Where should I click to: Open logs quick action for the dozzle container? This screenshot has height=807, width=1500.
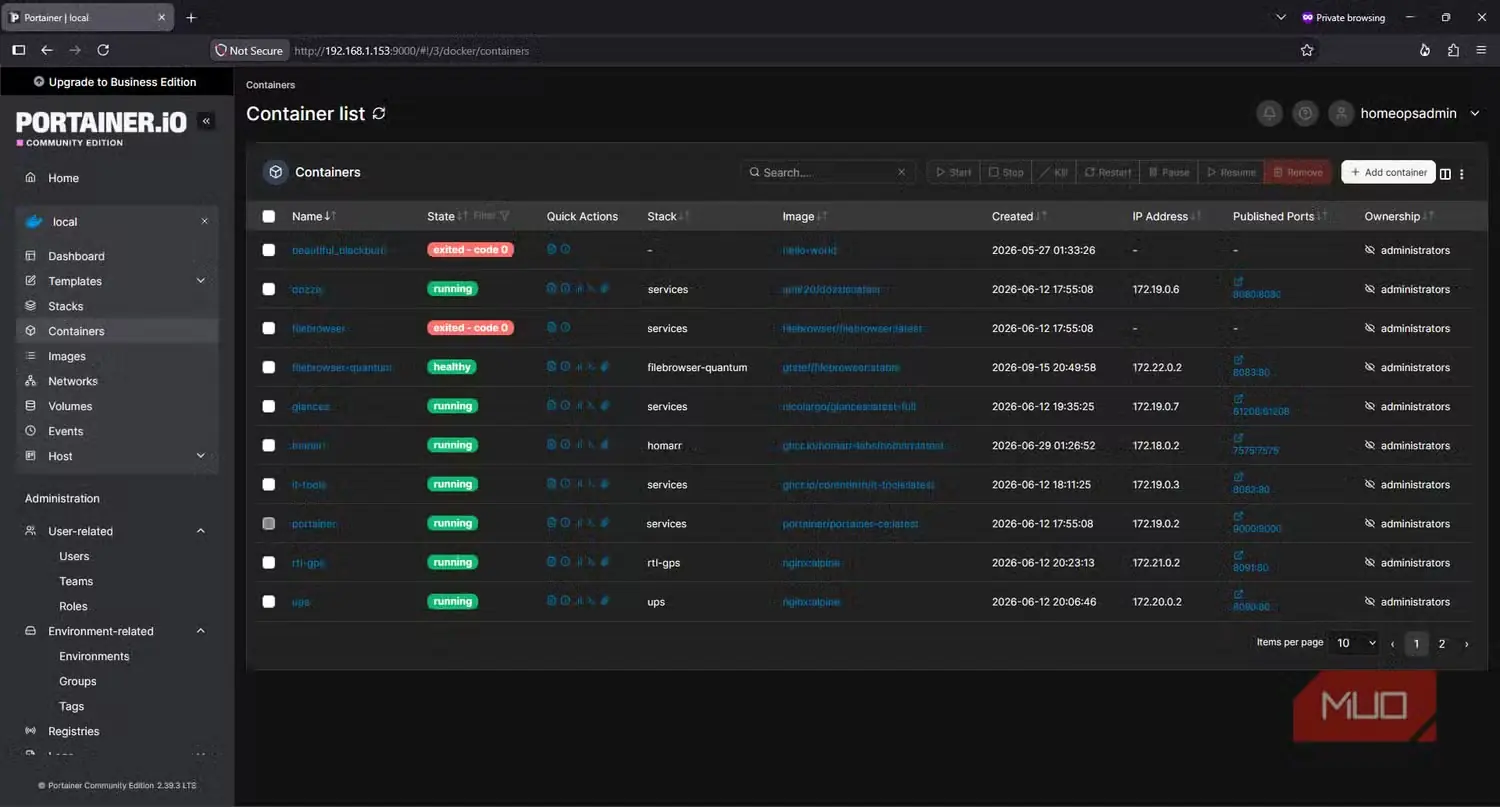coord(551,288)
